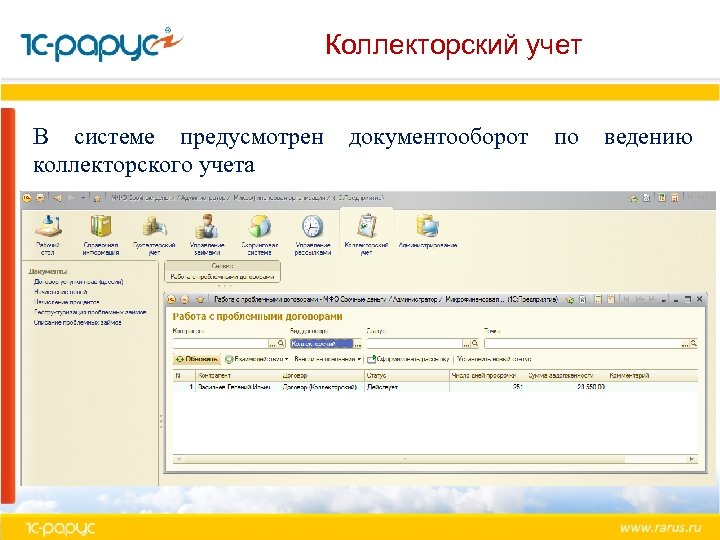The height and width of the screenshot is (540, 720).
Task: Click into the Контрагент filter field
Action: [x=221, y=343]
